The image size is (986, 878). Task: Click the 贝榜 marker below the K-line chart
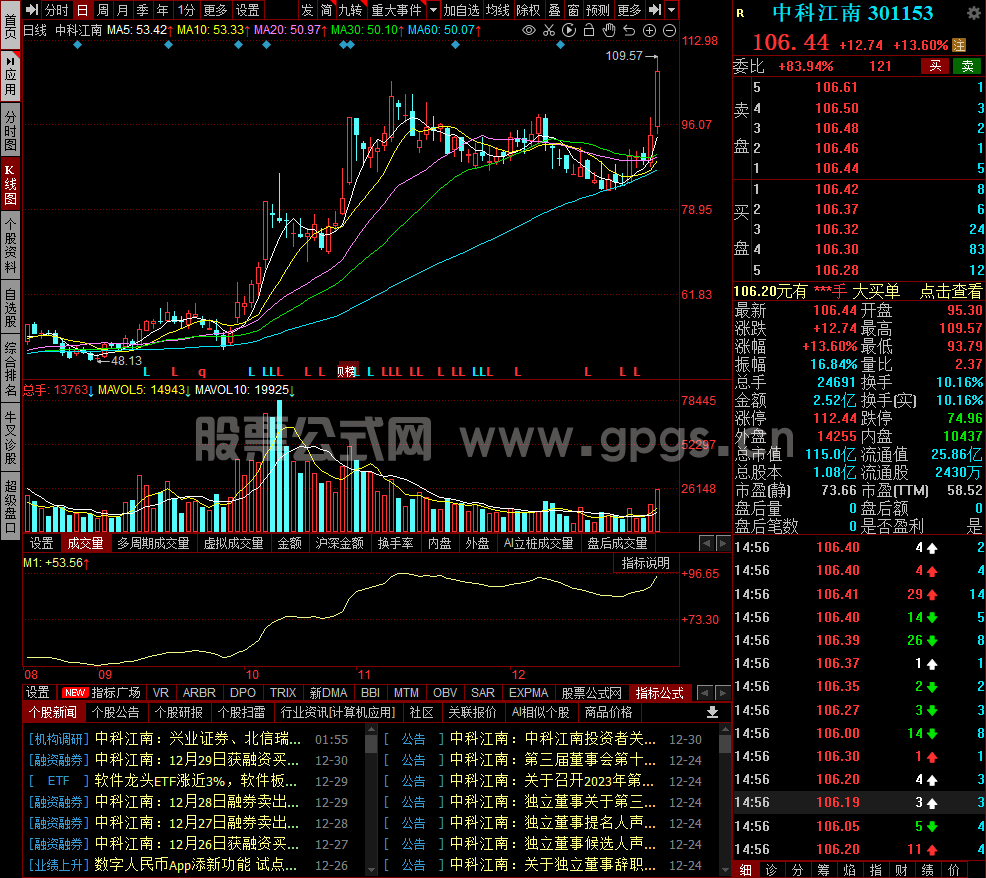[346, 372]
